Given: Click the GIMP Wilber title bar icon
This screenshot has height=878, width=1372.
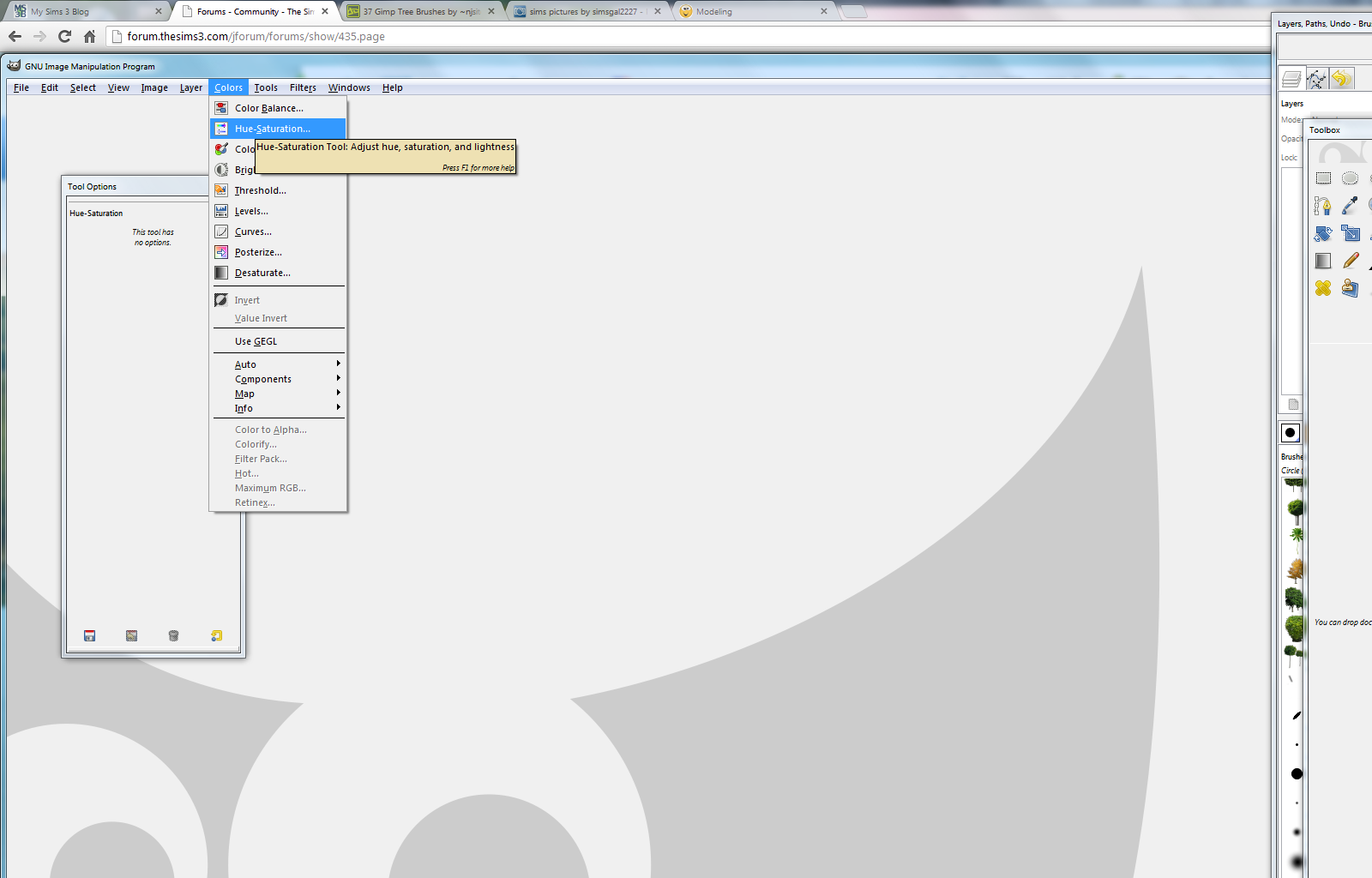Looking at the screenshot, I should click(x=14, y=66).
